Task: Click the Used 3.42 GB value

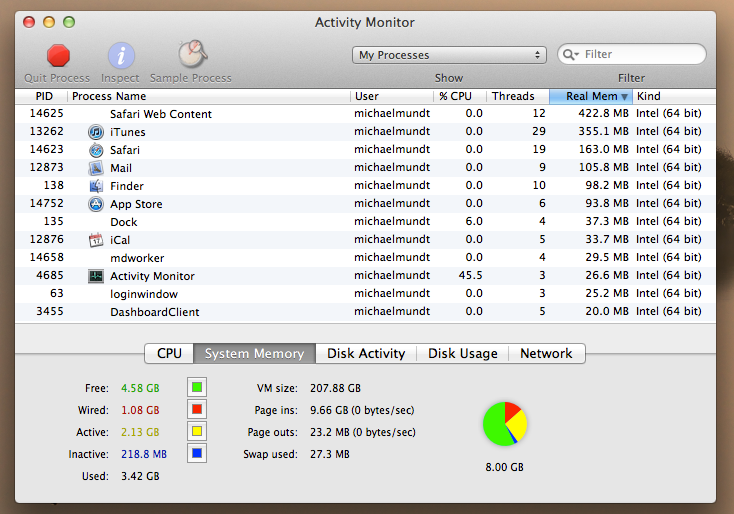Action: [140, 477]
